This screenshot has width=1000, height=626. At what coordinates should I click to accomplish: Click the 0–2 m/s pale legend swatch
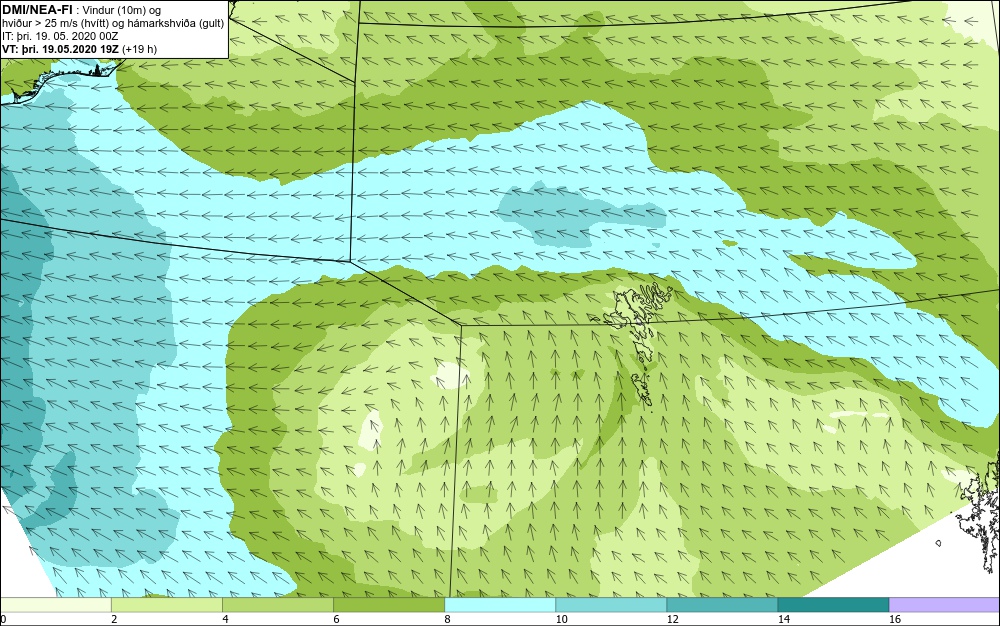55,605
